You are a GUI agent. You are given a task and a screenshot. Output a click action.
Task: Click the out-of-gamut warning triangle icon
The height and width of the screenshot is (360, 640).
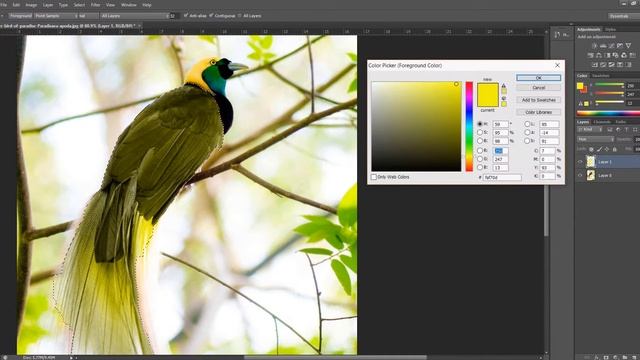[504, 86]
